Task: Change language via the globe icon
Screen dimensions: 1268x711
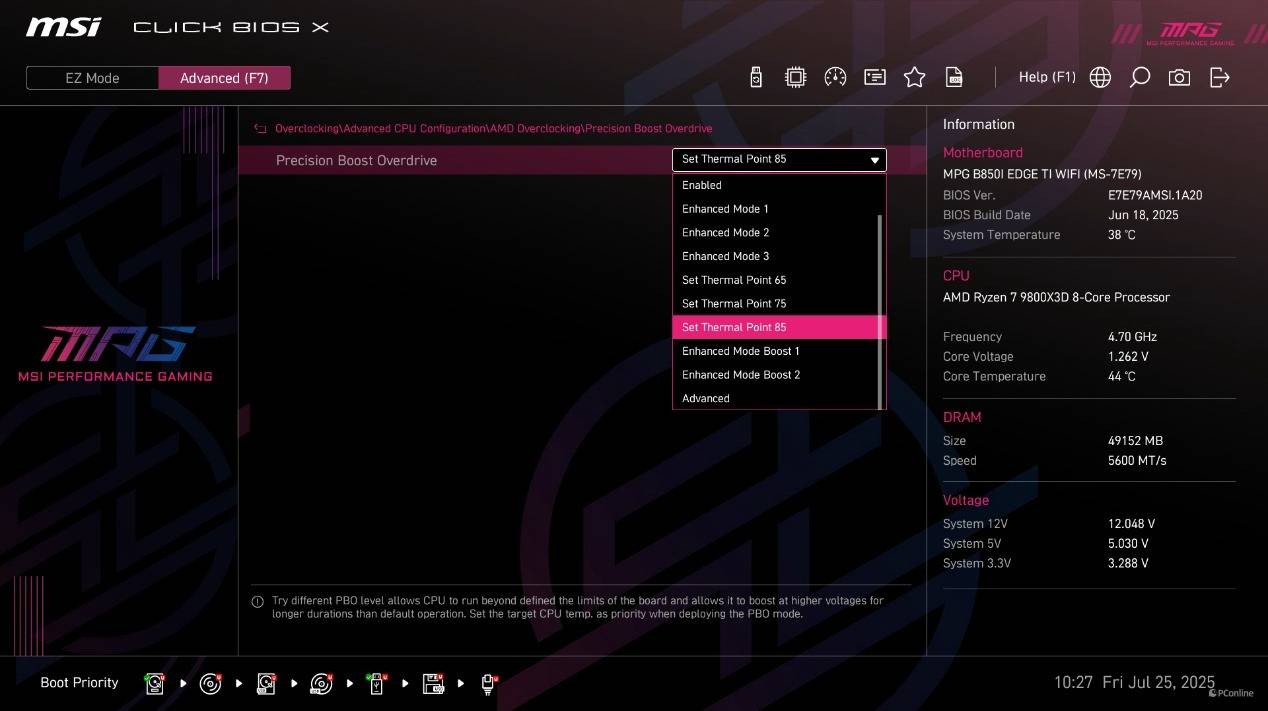Action: click(x=1100, y=78)
